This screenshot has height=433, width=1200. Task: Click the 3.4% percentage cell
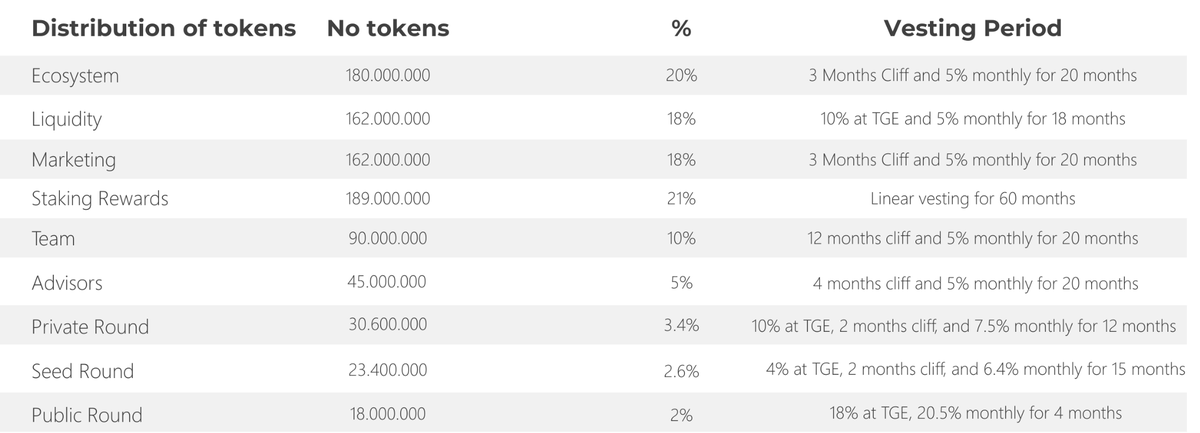click(681, 327)
